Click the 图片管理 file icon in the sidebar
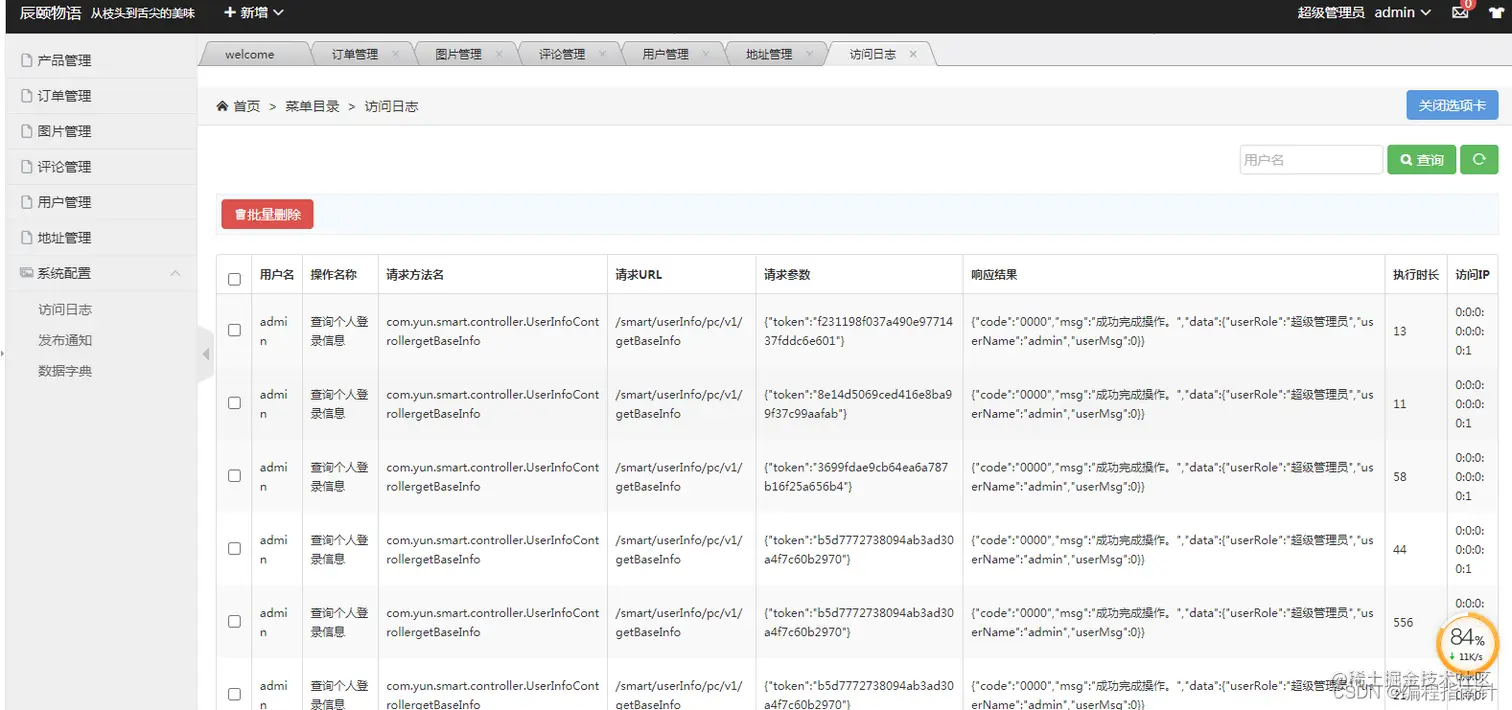This screenshot has width=1512, height=710. point(27,131)
